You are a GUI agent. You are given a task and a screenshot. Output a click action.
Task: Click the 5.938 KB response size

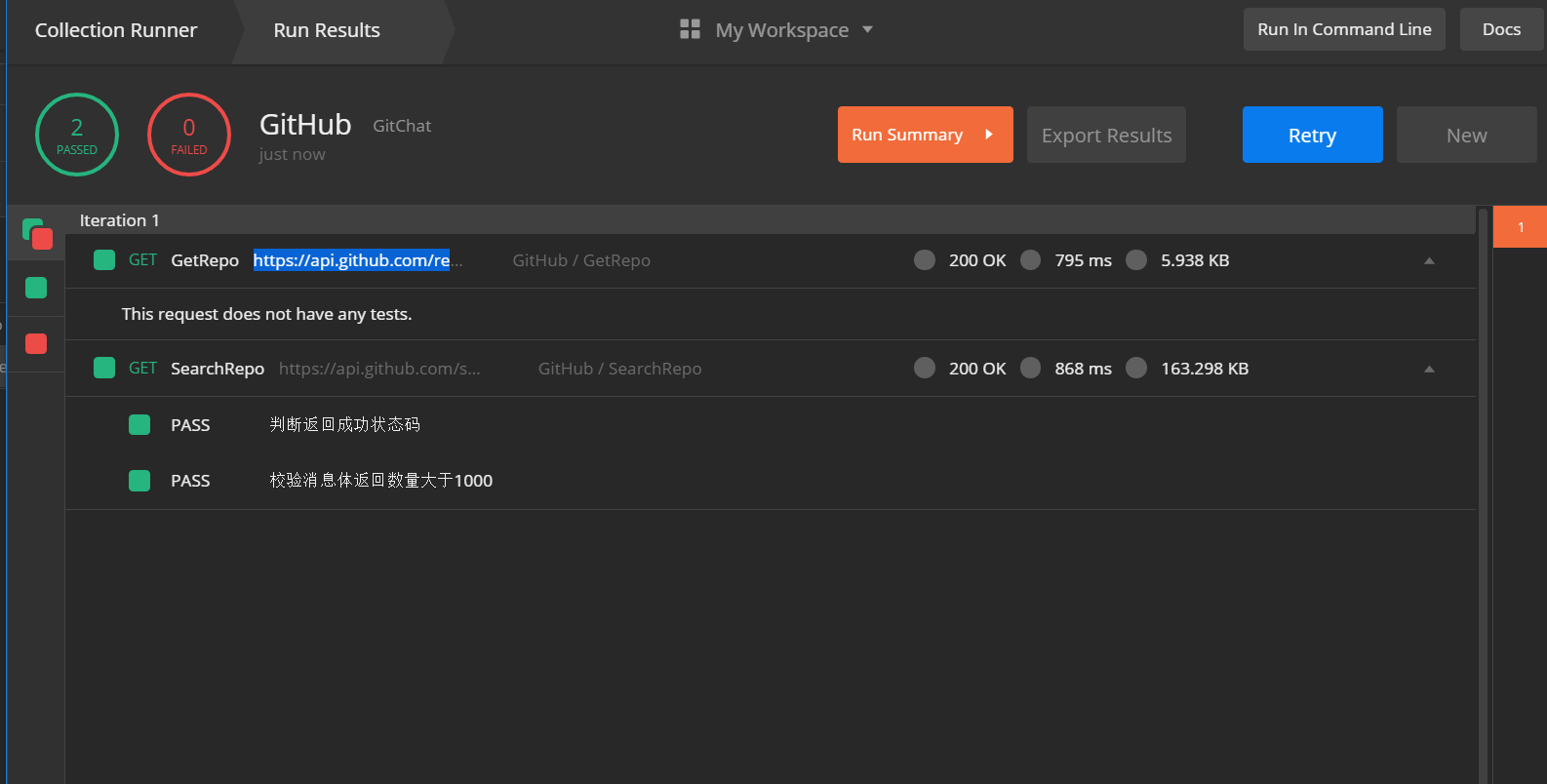1195,260
